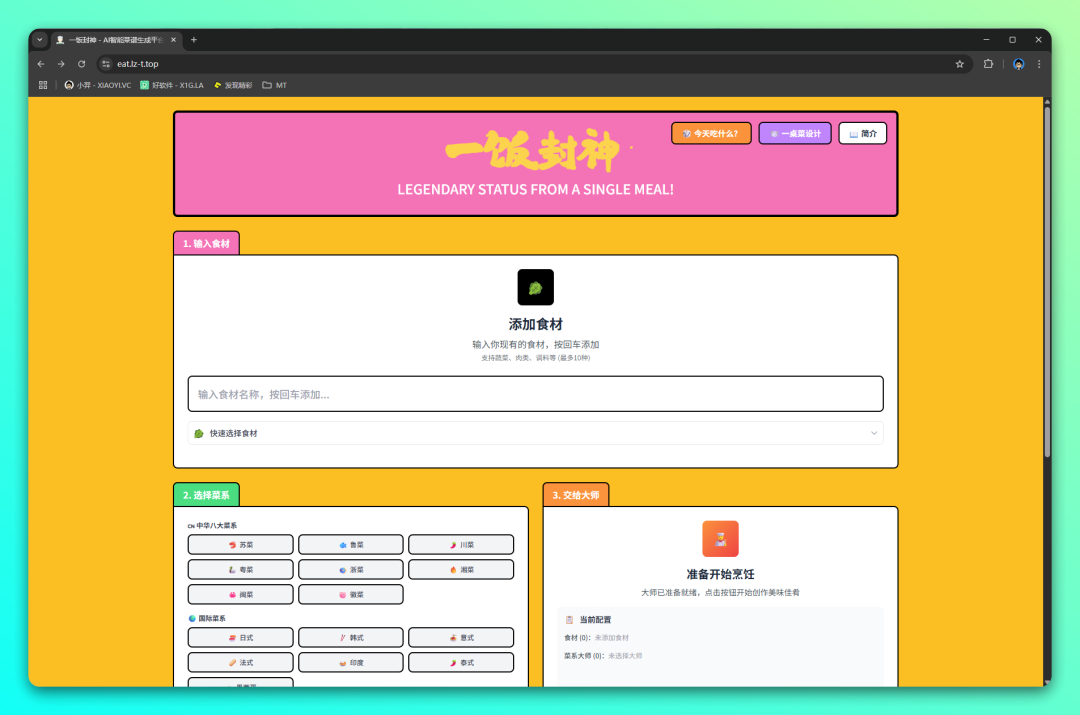The height and width of the screenshot is (715, 1080).
Task: Open the 发现精彩 bookmark
Action: [x=233, y=85]
